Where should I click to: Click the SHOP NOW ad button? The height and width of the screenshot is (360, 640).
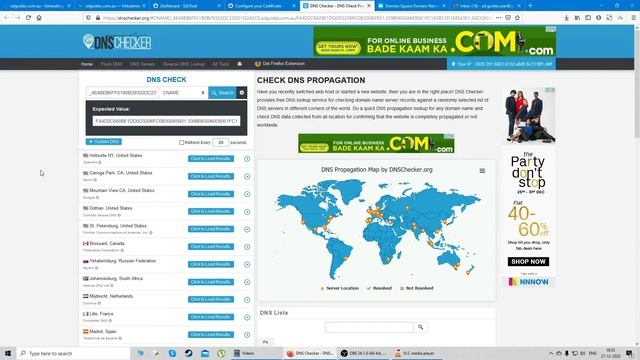[528, 262]
